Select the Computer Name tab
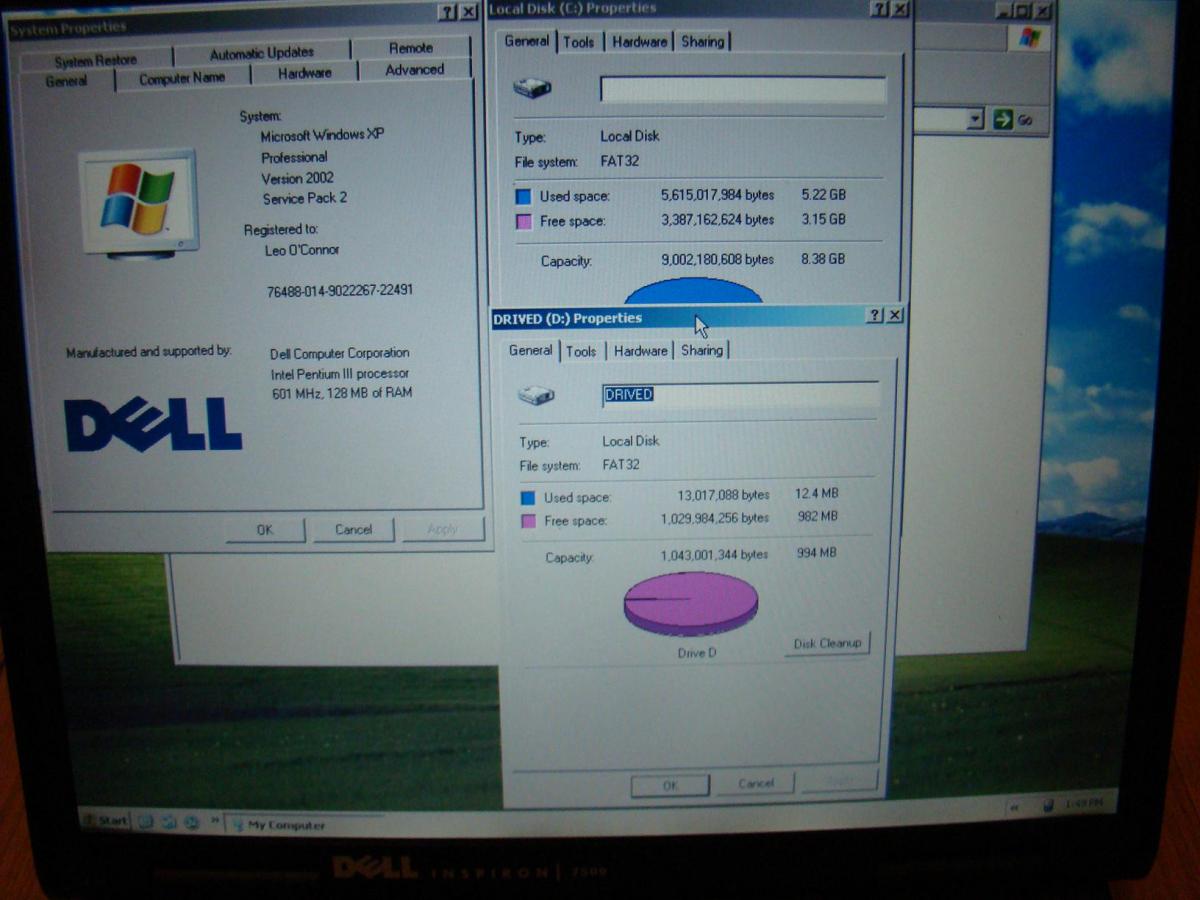The height and width of the screenshot is (900, 1200). (182, 79)
